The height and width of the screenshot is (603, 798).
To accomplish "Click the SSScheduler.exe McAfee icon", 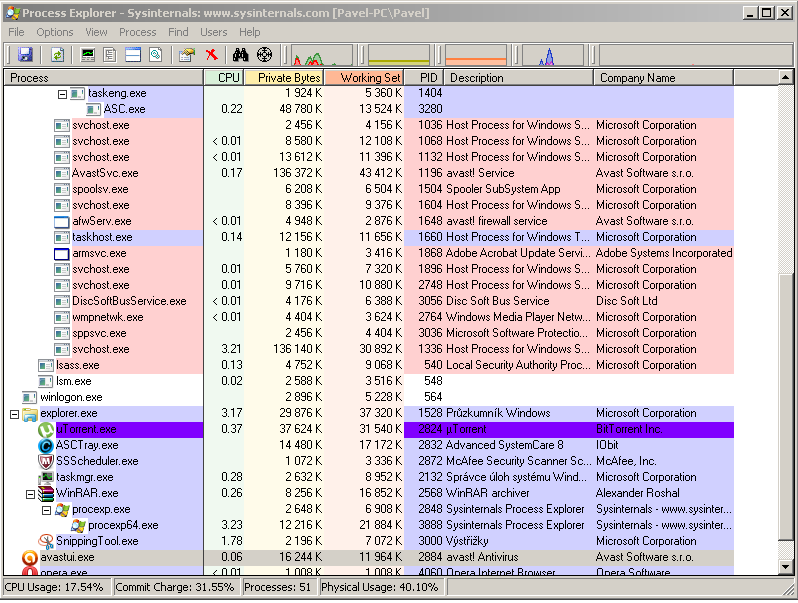I will tap(46, 462).
